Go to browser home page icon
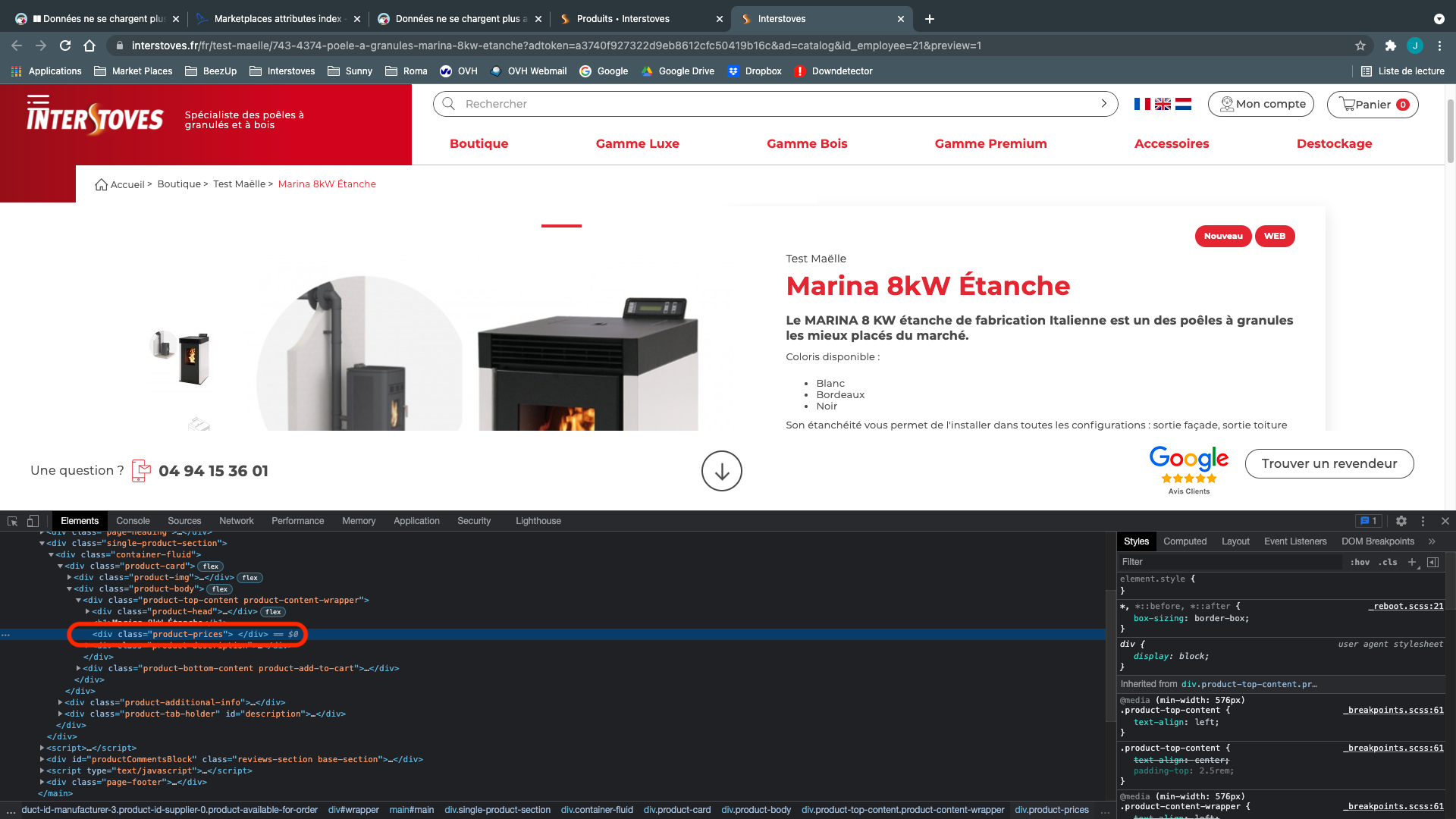 [89, 45]
